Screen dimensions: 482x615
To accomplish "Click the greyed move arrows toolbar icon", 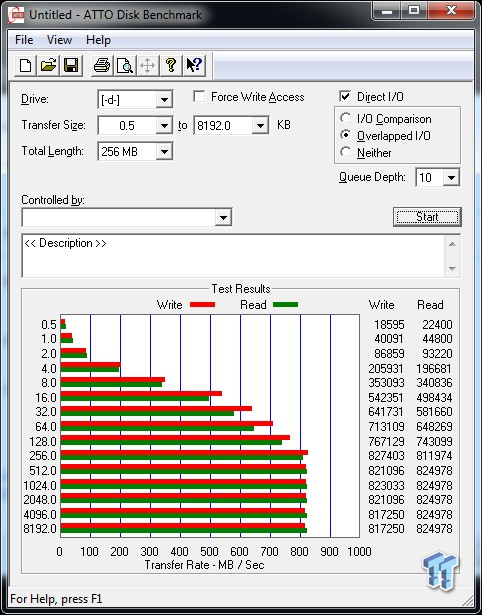I will pyautogui.click(x=147, y=65).
